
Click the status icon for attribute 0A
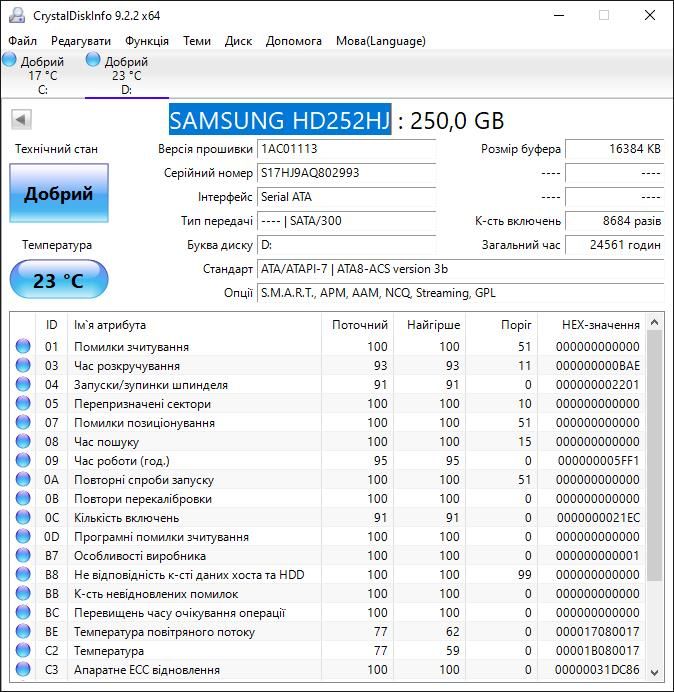click(x=23, y=479)
